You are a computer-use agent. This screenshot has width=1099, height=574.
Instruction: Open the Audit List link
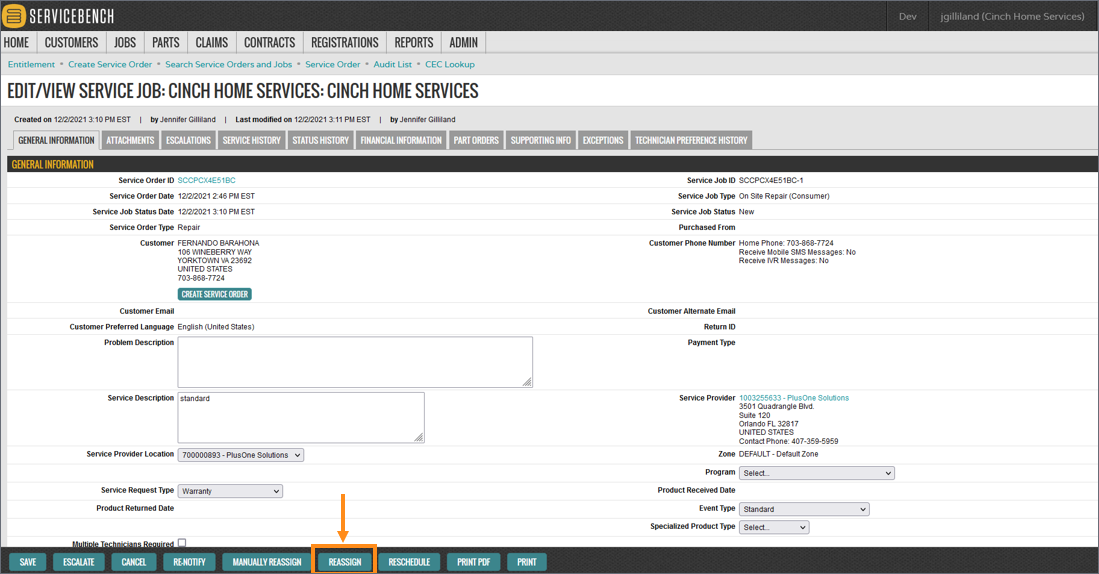click(x=392, y=64)
